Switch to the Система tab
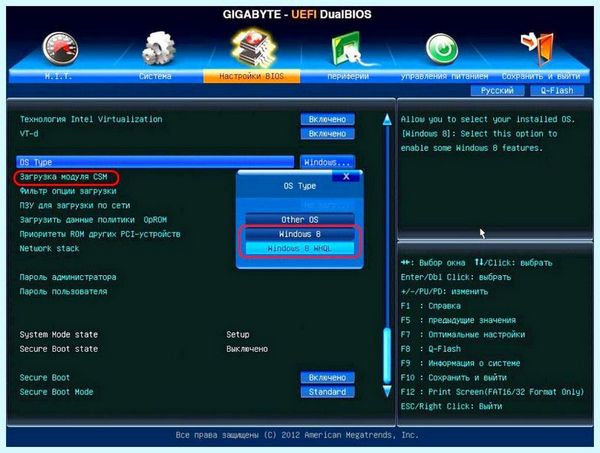 (155, 76)
